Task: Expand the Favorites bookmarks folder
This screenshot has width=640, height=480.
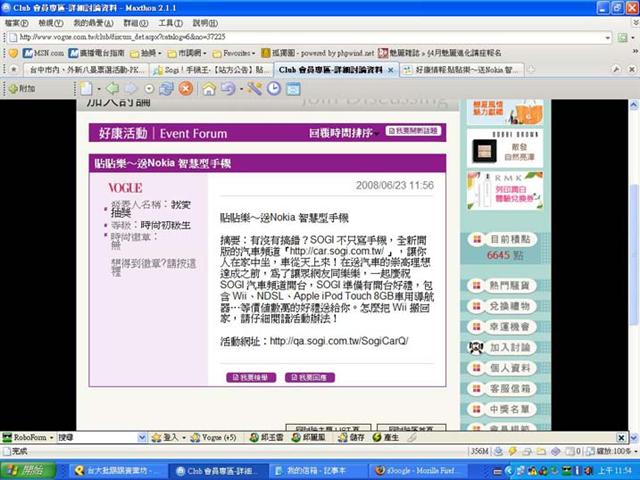Action: [x=234, y=53]
